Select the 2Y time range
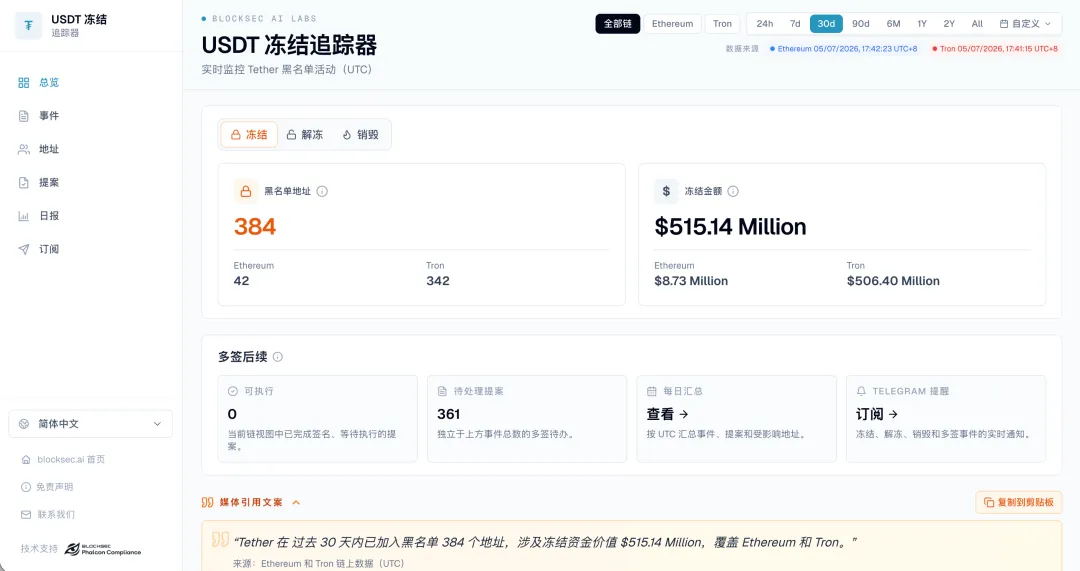1080x571 pixels. [949, 23]
